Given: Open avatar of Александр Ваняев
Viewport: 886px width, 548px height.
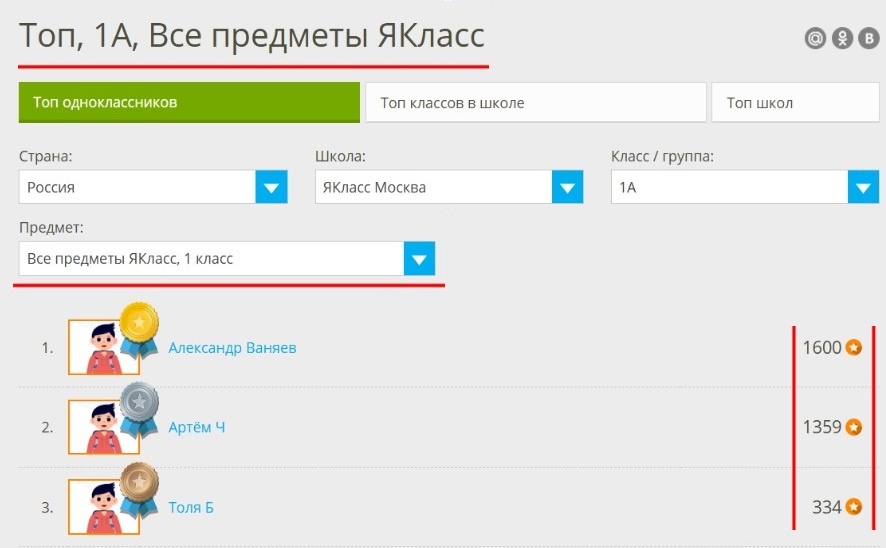Looking at the screenshot, I should coord(103,347).
